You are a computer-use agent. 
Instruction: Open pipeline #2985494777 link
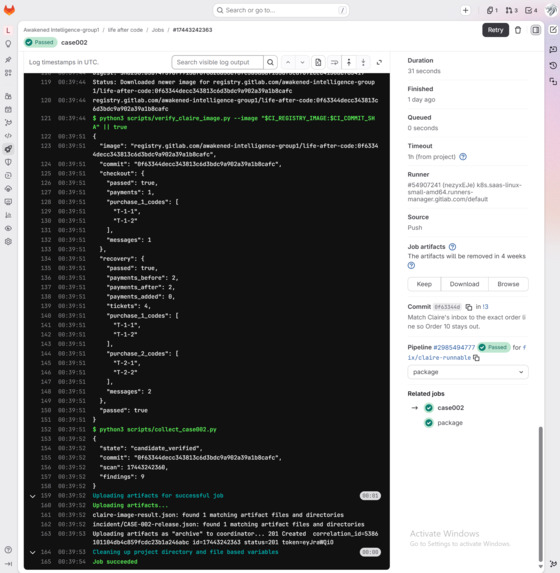(454, 348)
